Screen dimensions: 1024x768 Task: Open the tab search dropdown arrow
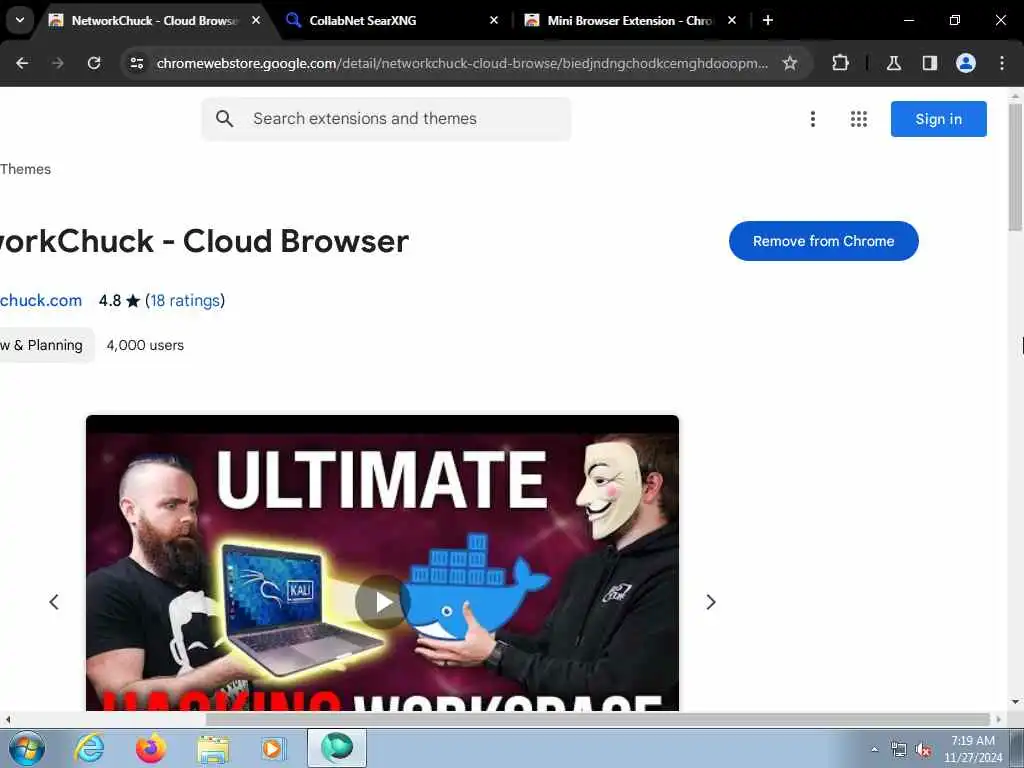[x=20, y=20]
